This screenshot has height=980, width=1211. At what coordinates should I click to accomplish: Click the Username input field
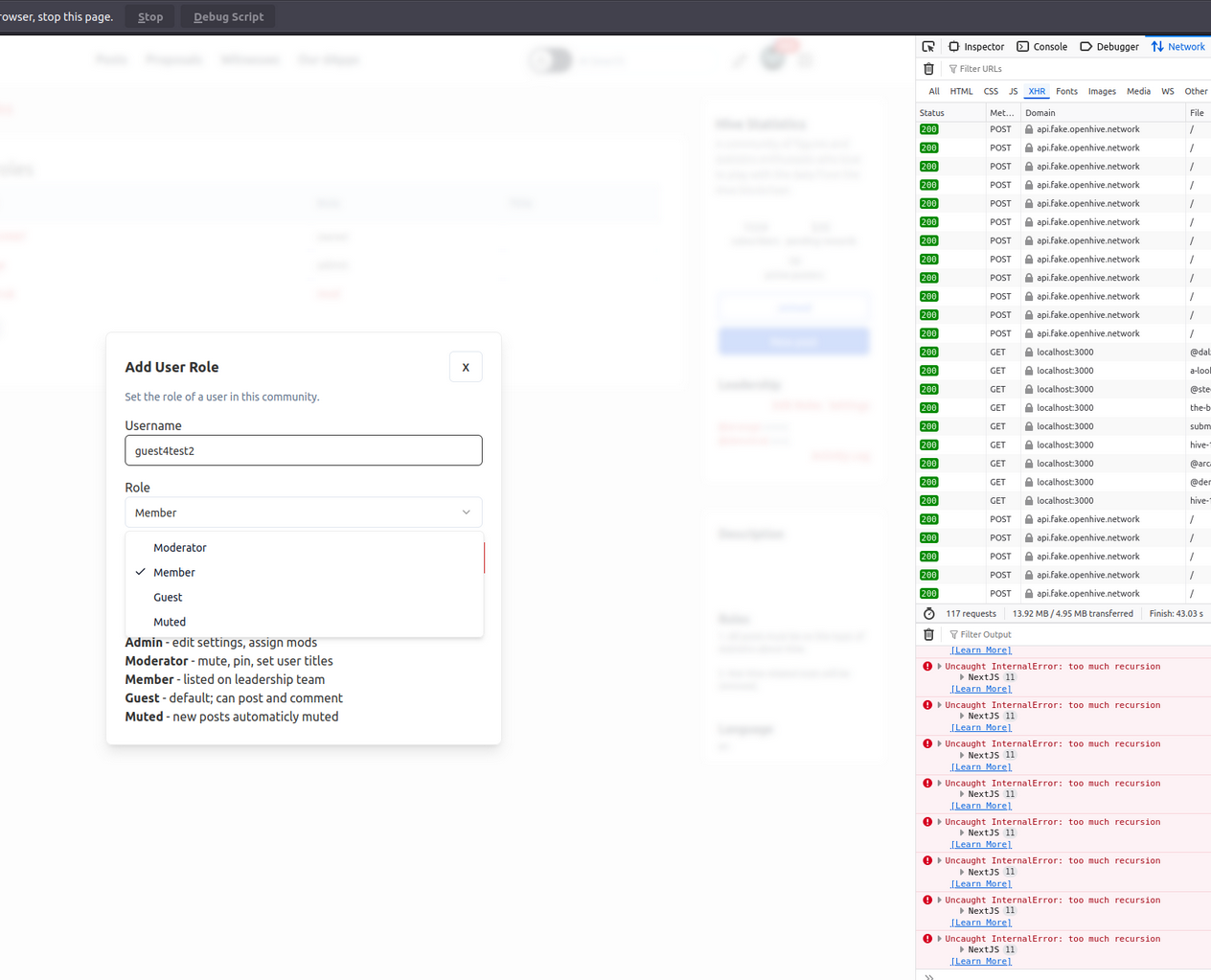click(303, 450)
